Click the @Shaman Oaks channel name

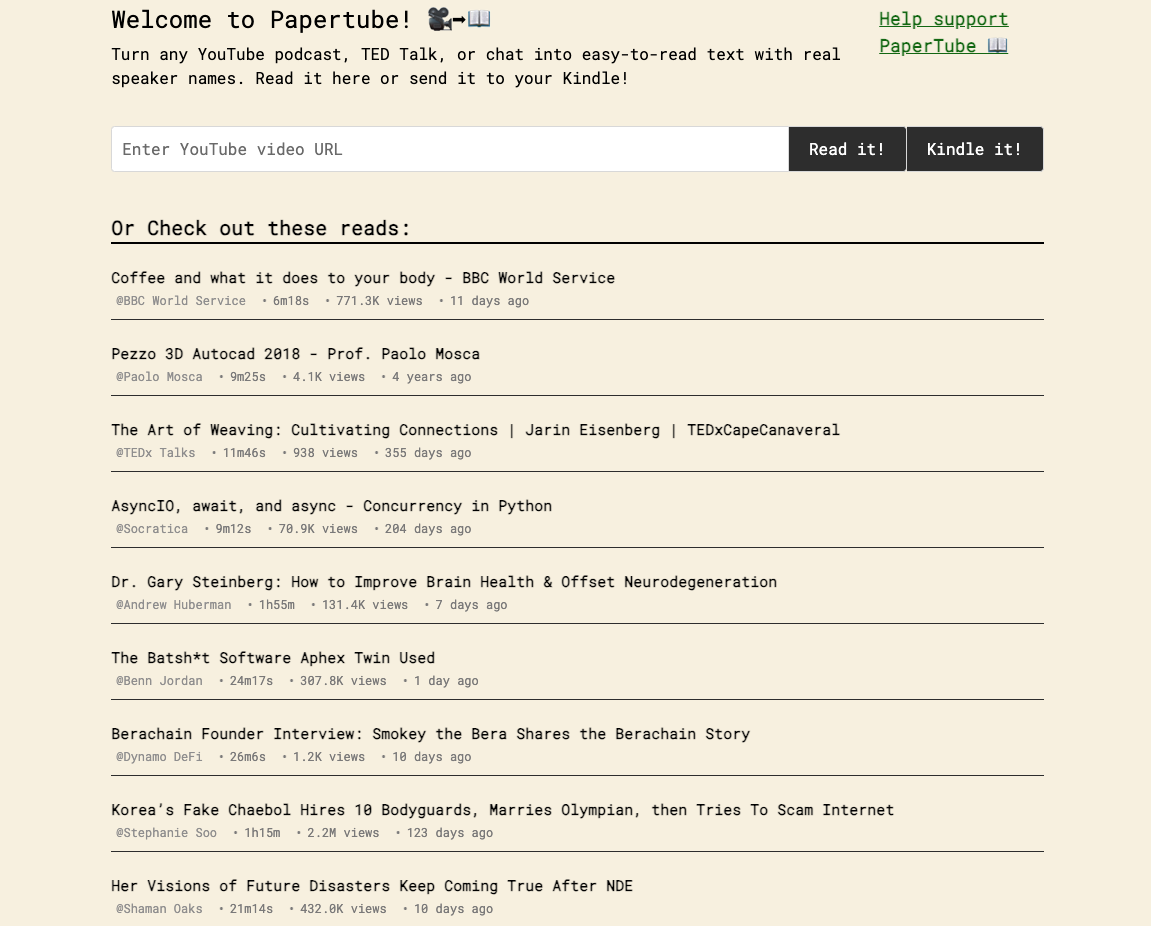(x=159, y=909)
